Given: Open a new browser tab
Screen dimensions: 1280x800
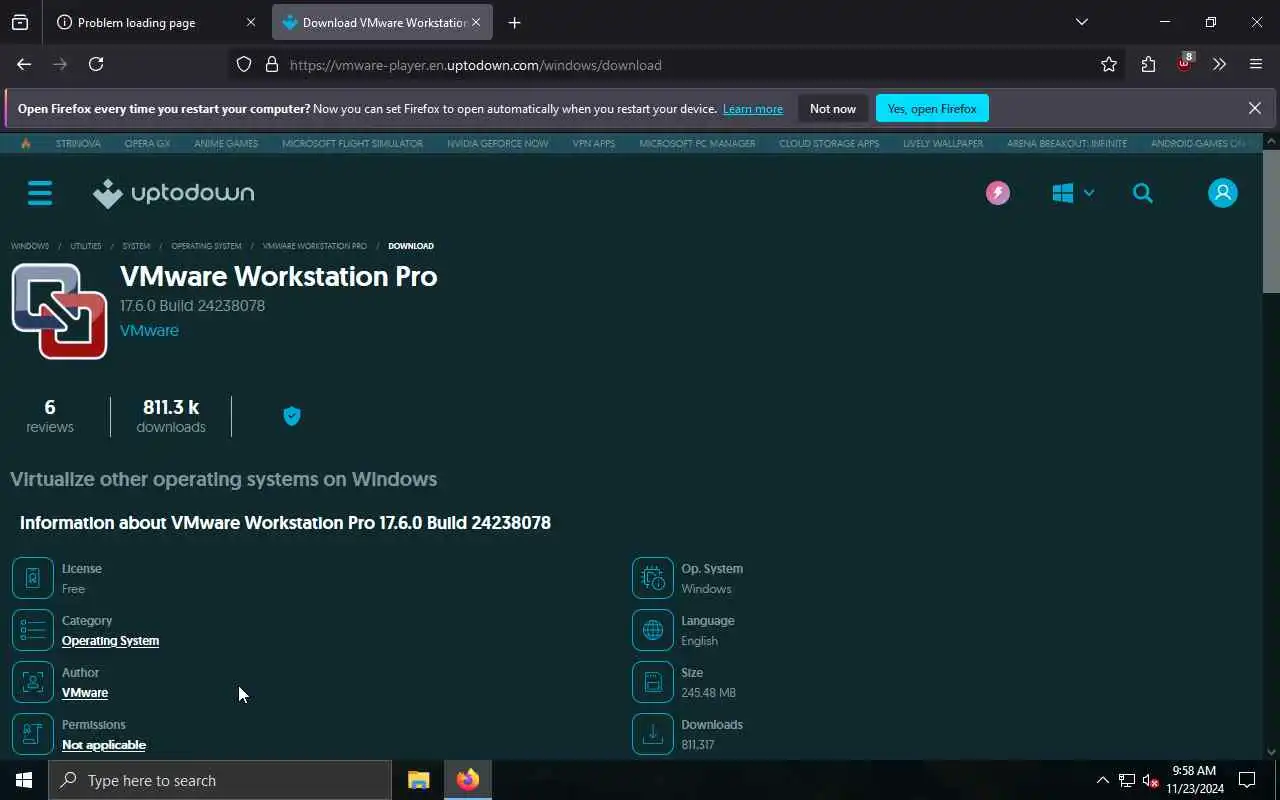Looking at the screenshot, I should [514, 22].
